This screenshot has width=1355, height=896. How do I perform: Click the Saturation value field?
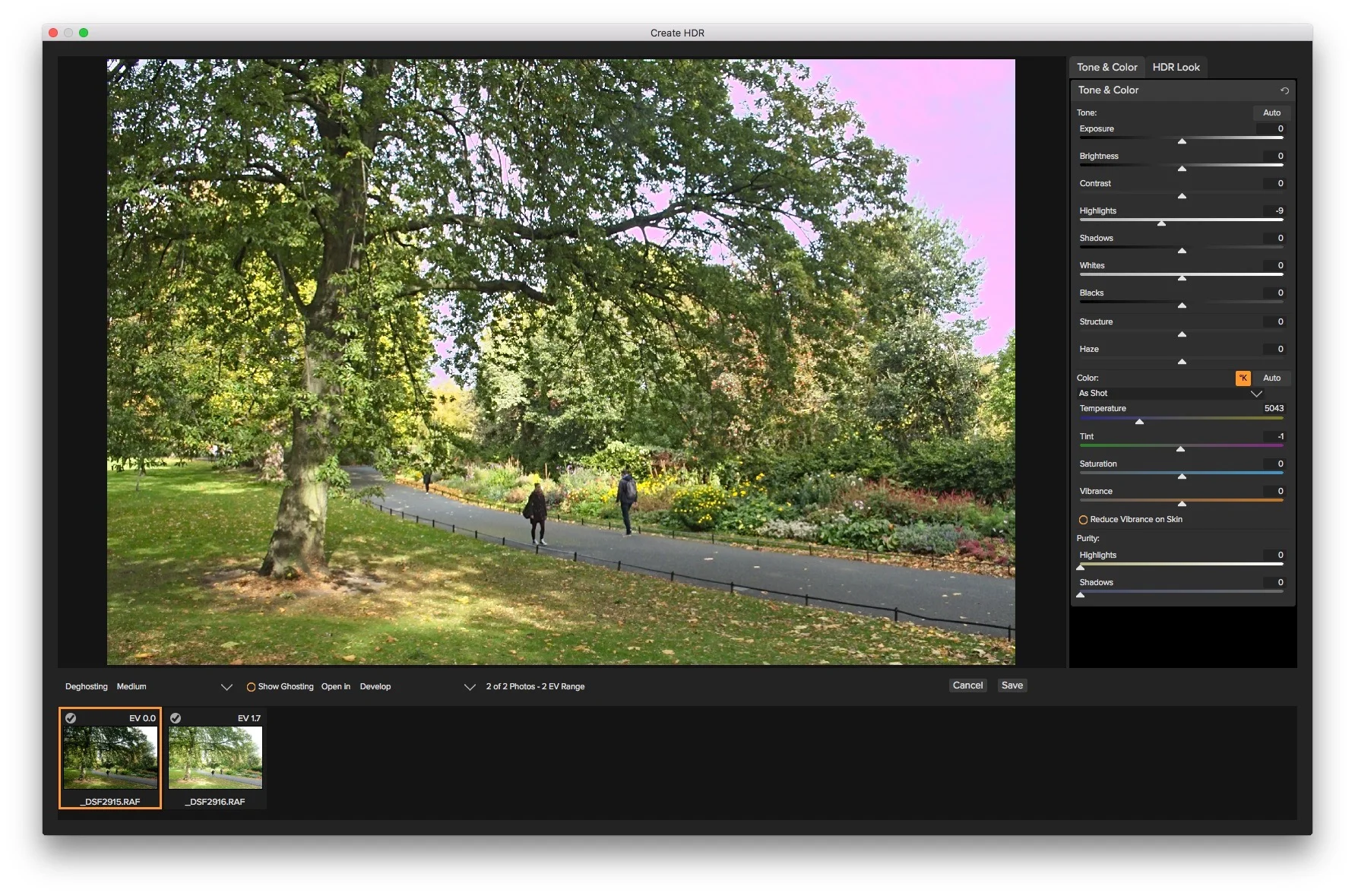tap(1274, 464)
